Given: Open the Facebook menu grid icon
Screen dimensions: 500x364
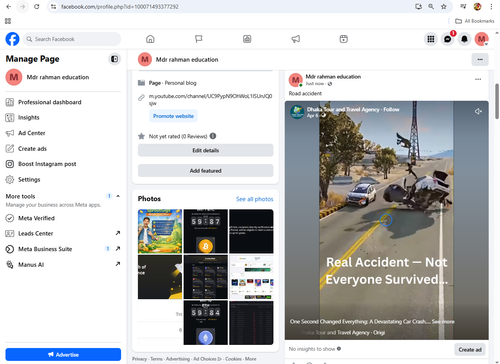Looking at the screenshot, I should click(x=431, y=39).
